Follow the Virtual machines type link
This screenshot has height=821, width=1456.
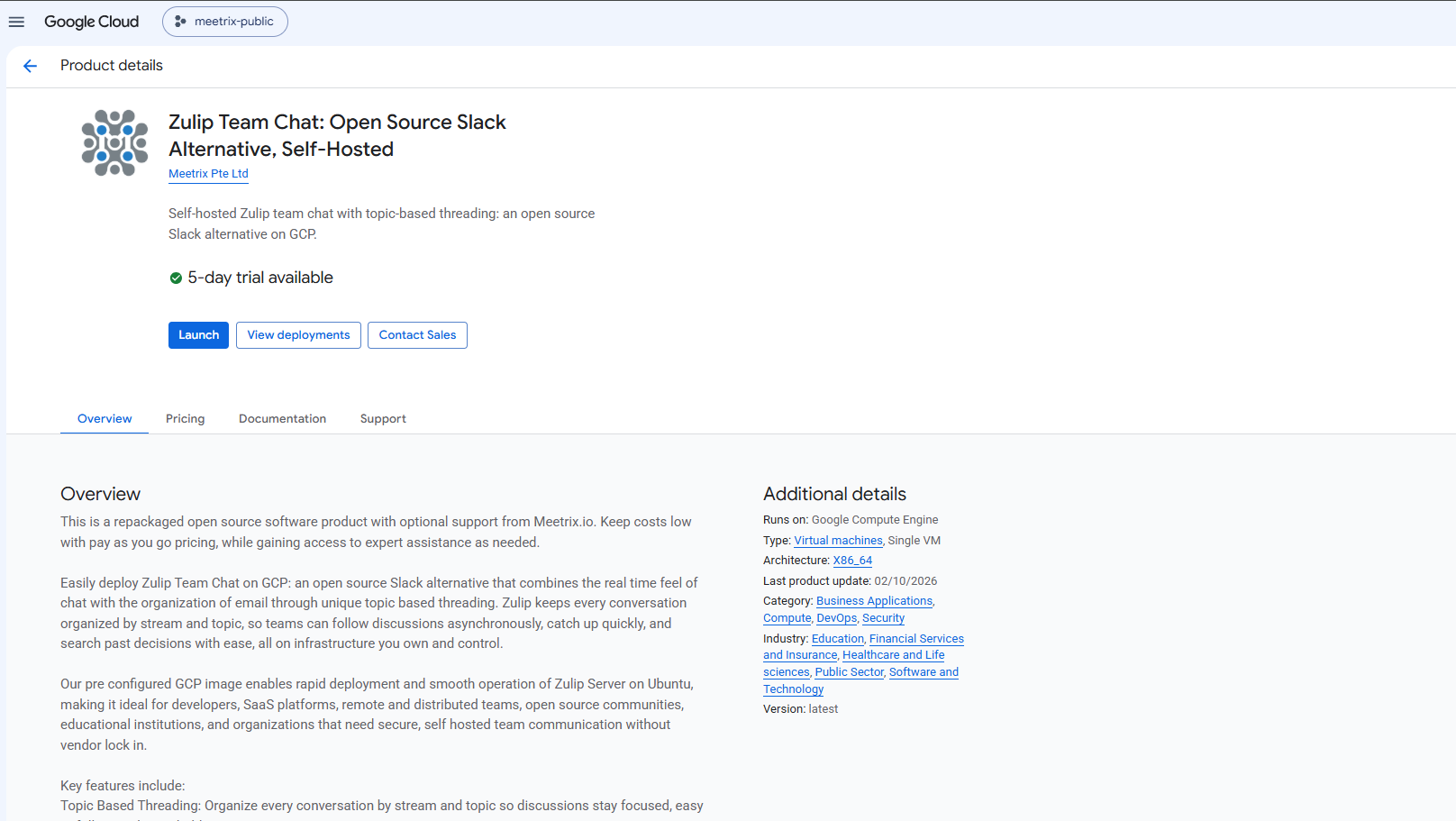[x=838, y=541]
